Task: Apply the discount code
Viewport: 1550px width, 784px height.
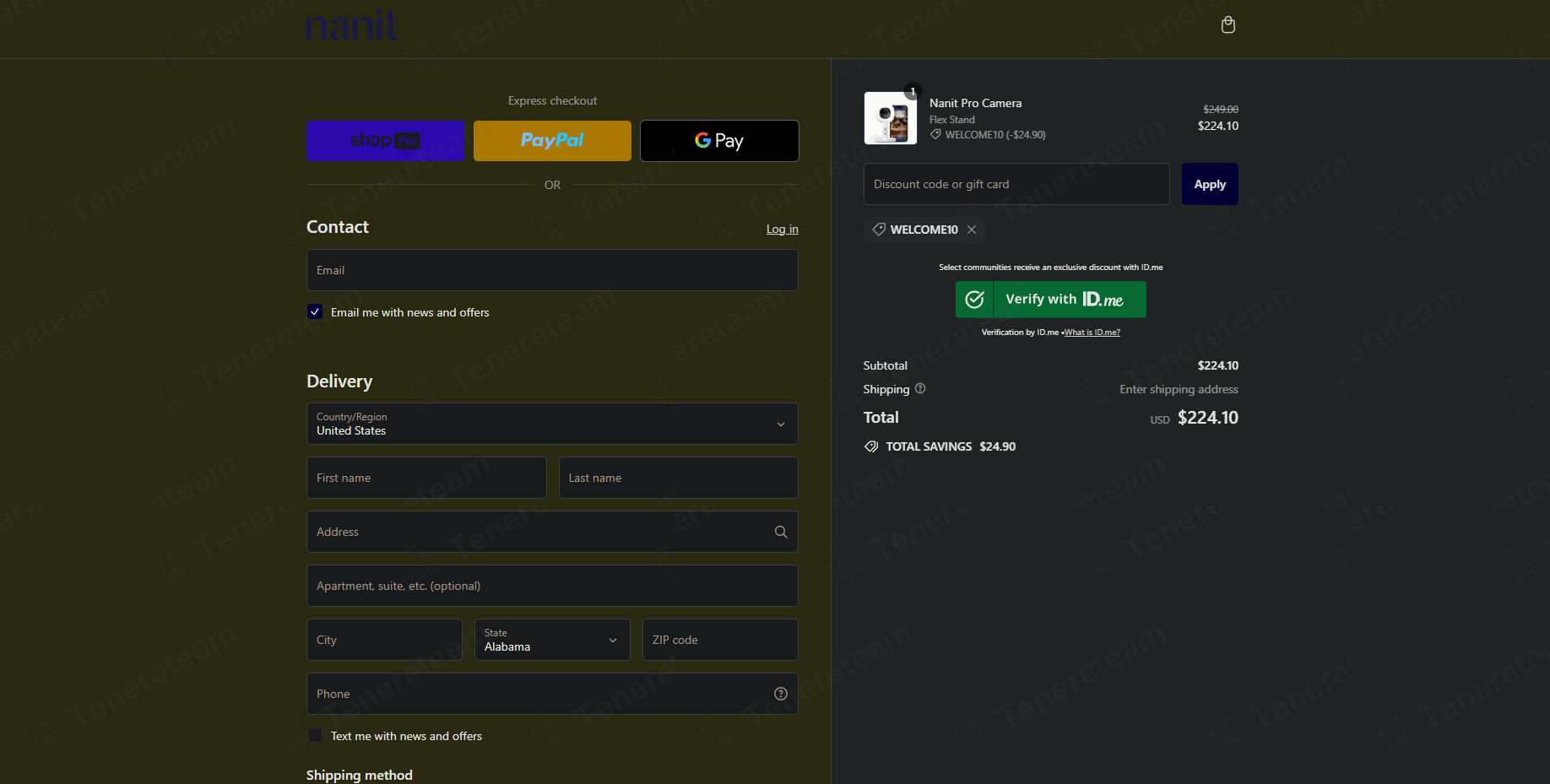Action: tap(1210, 184)
